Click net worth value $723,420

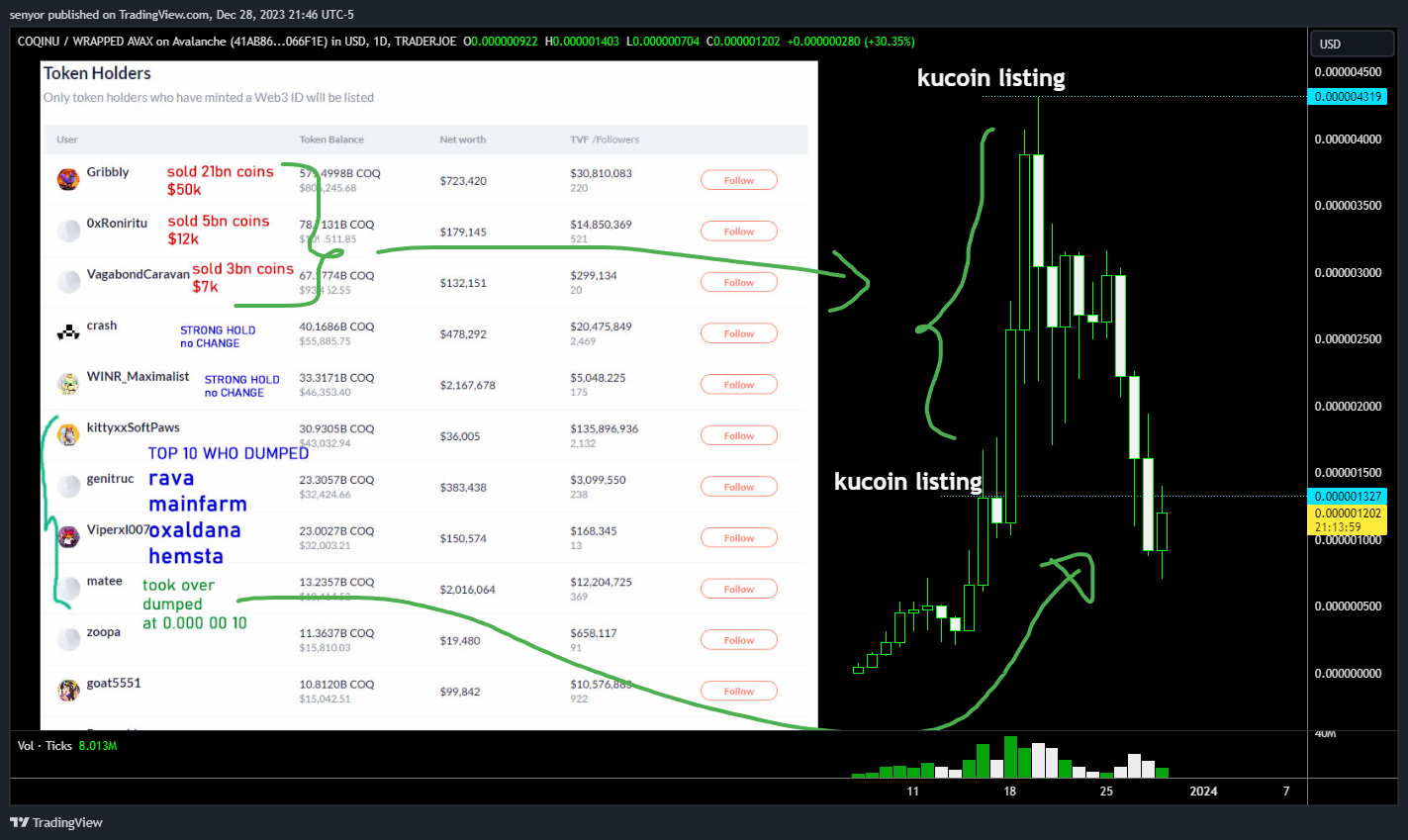[463, 181]
